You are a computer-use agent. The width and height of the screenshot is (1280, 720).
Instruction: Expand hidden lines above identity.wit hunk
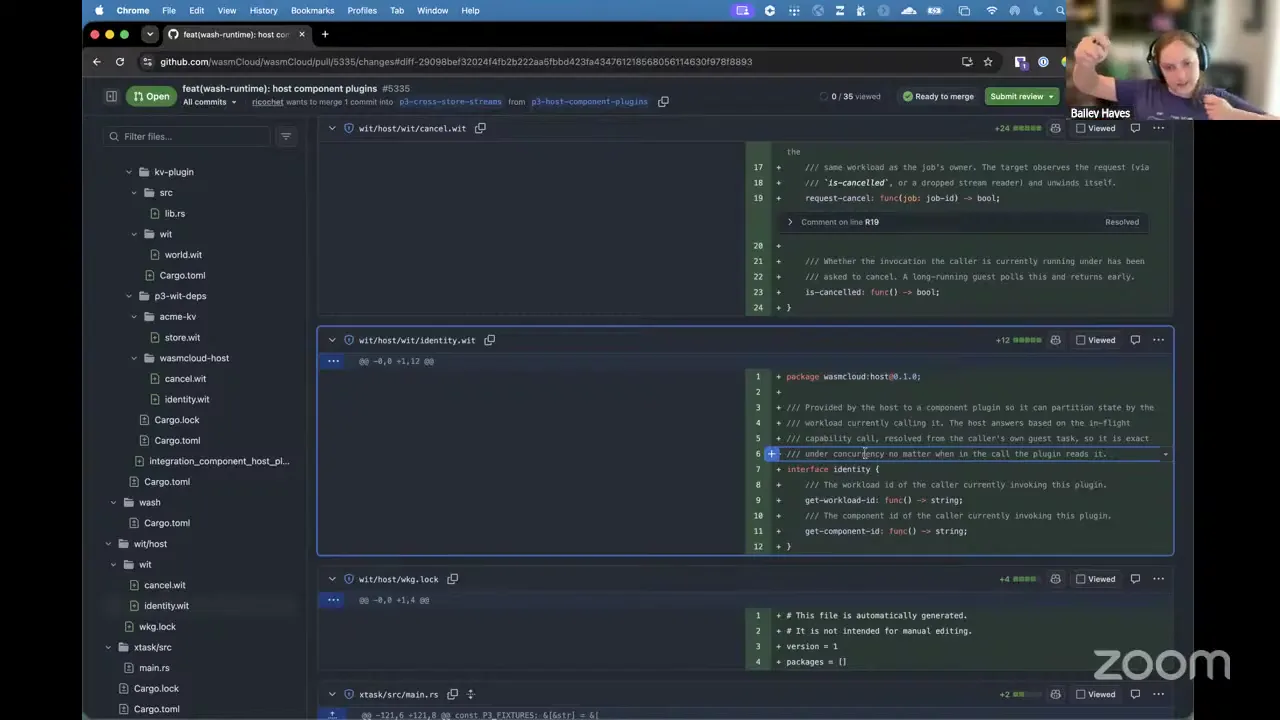click(334, 361)
